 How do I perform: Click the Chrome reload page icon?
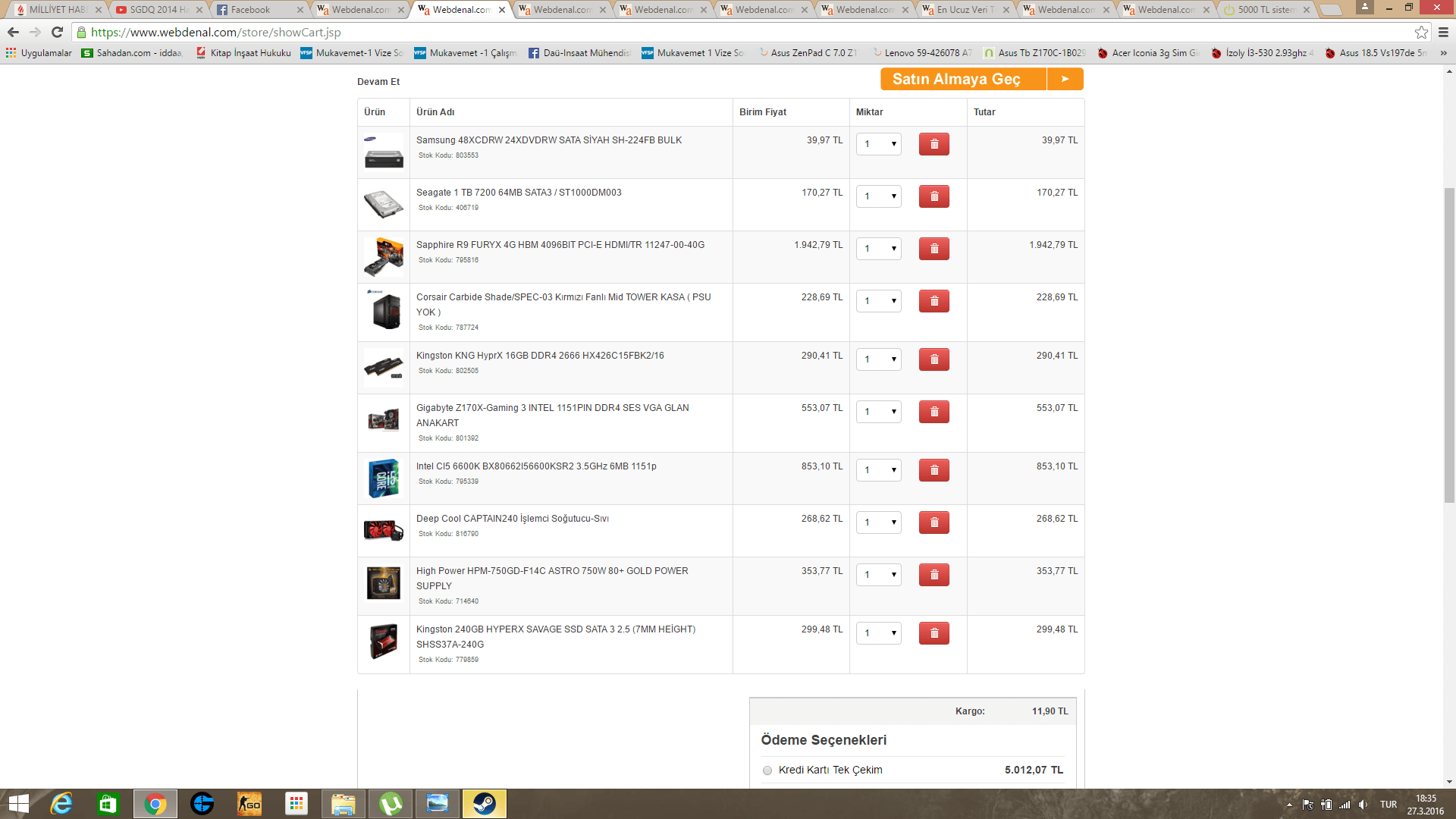coord(57,32)
